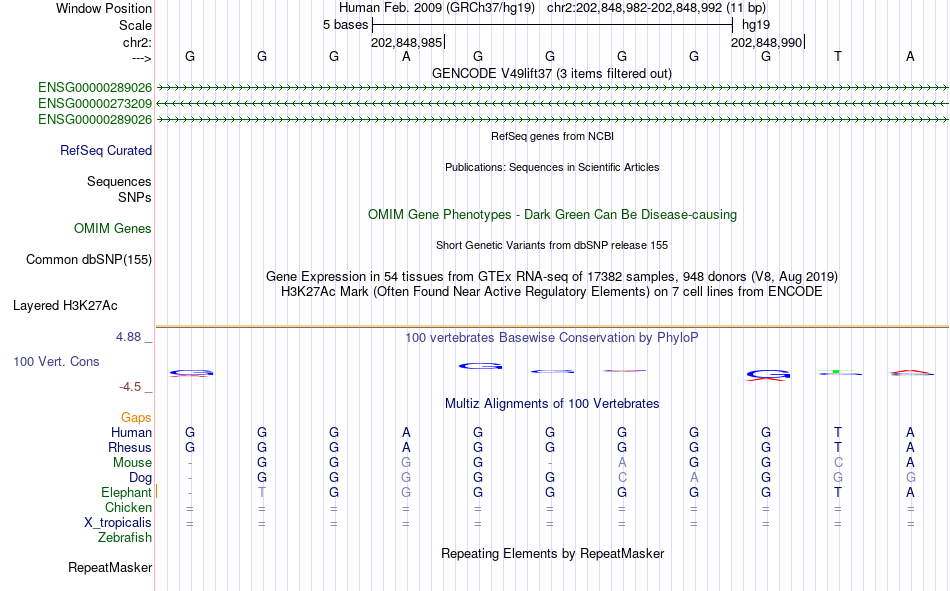Screen dimensions: 950x591
Task: Click the RepeatMasker track label
Action: [110, 567]
